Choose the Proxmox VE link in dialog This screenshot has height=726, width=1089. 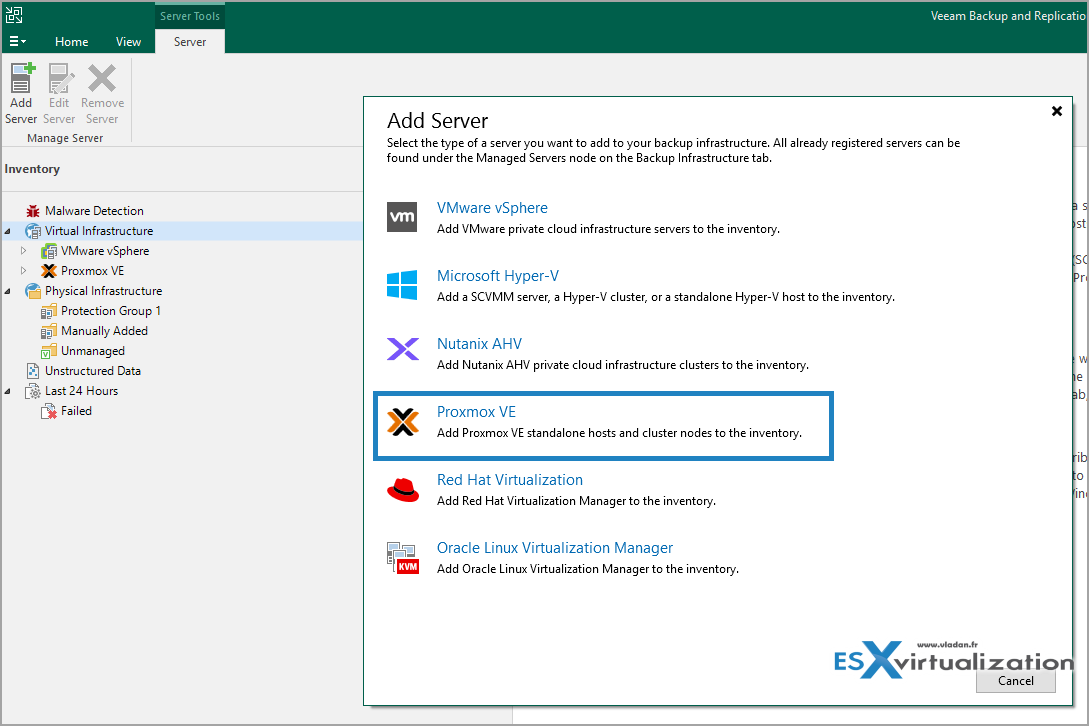[x=476, y=412]
